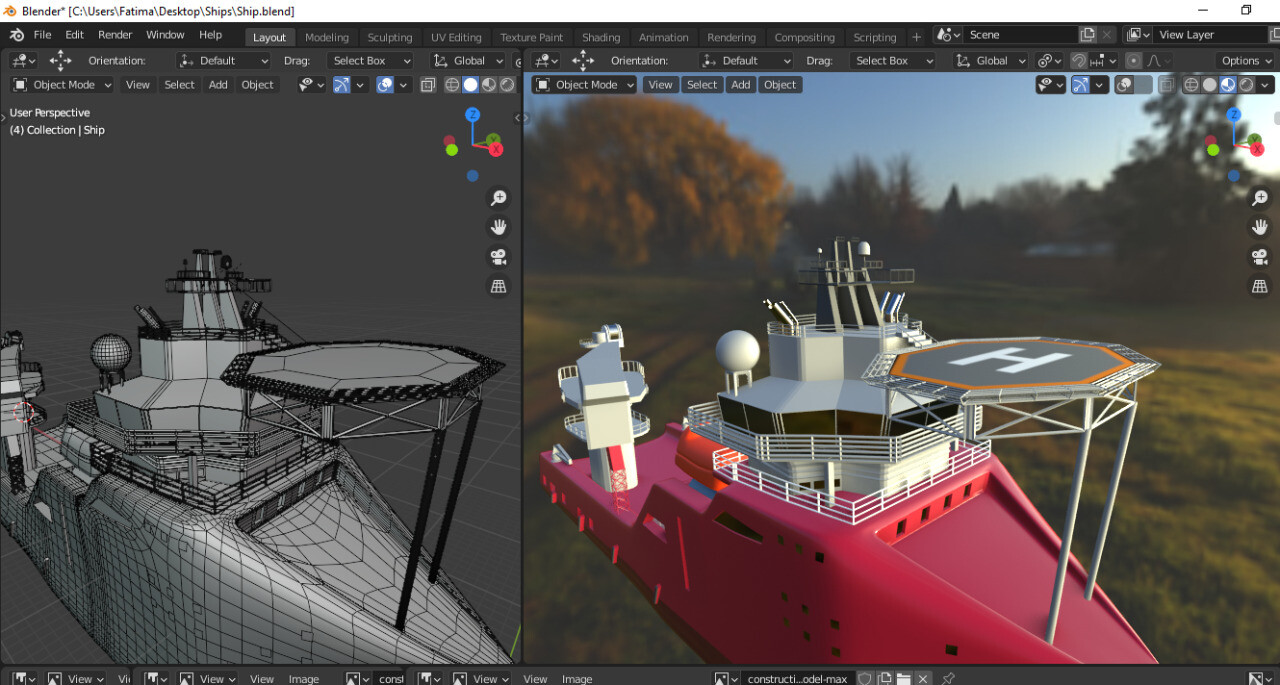Open the Render menu
Screen dimensions: 1280x685
(115, 35)
